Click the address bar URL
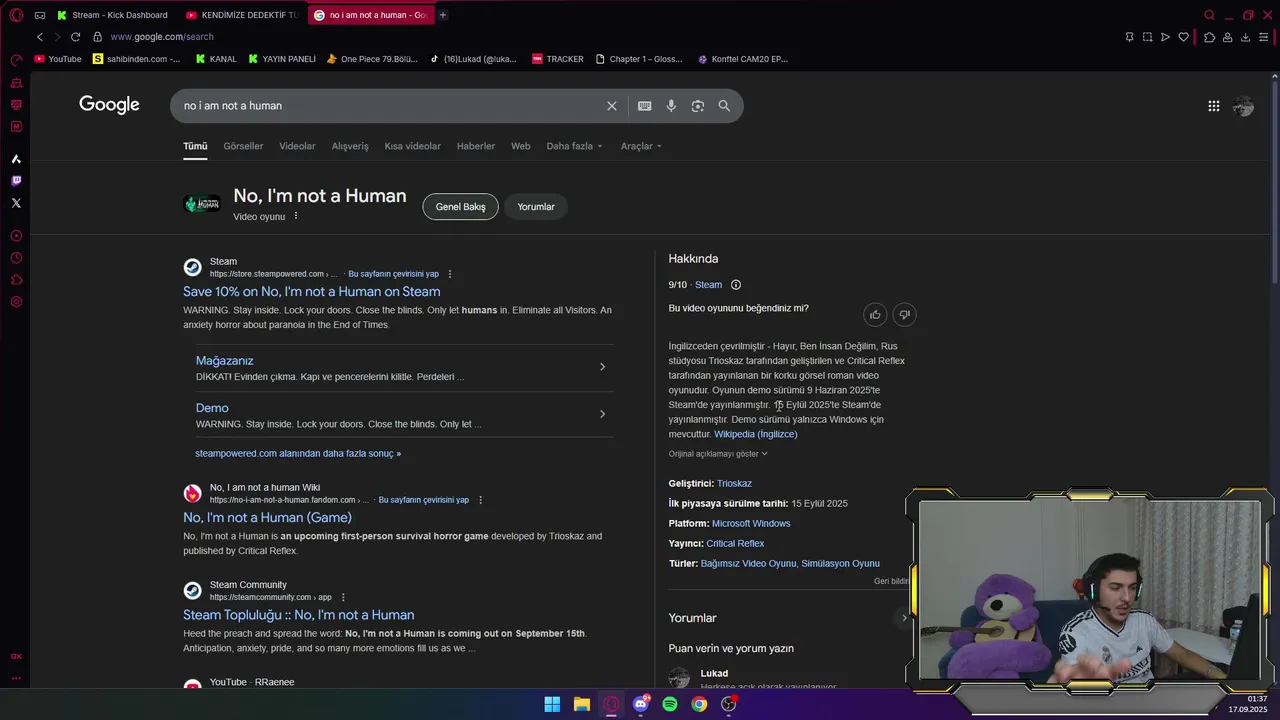The width and height of the screenshot is (1280, 720). pyautogui.click(x=162, y=37)
